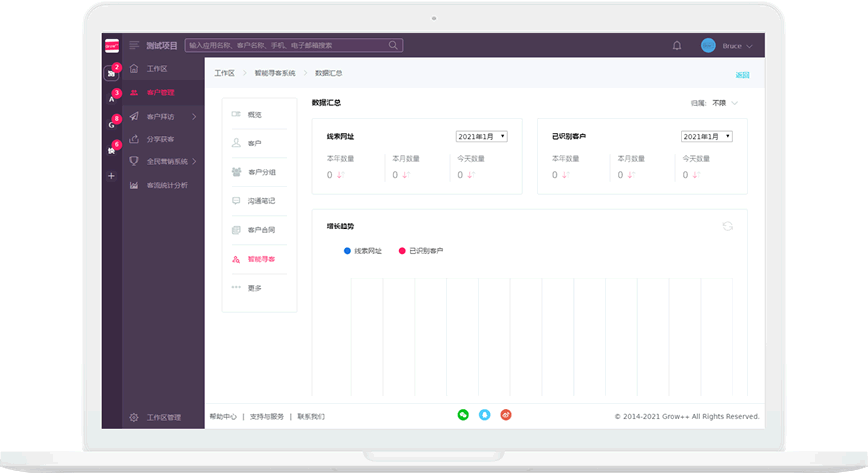Screen dimensions: 868x473
Task: Click the notification bell icon
Action: pos(677,46)
